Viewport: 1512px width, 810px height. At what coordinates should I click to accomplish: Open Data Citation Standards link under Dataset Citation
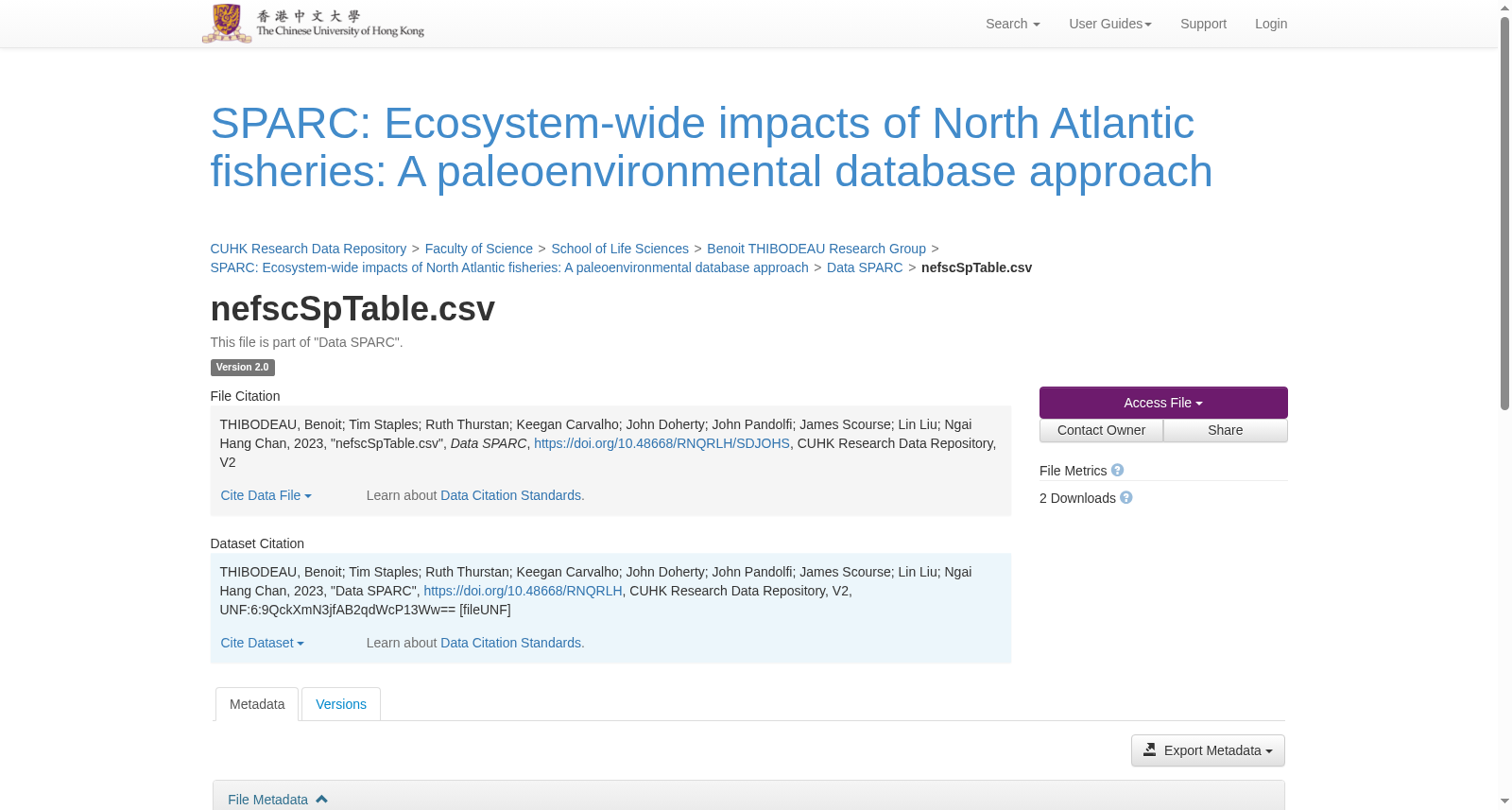coord(512,643)
